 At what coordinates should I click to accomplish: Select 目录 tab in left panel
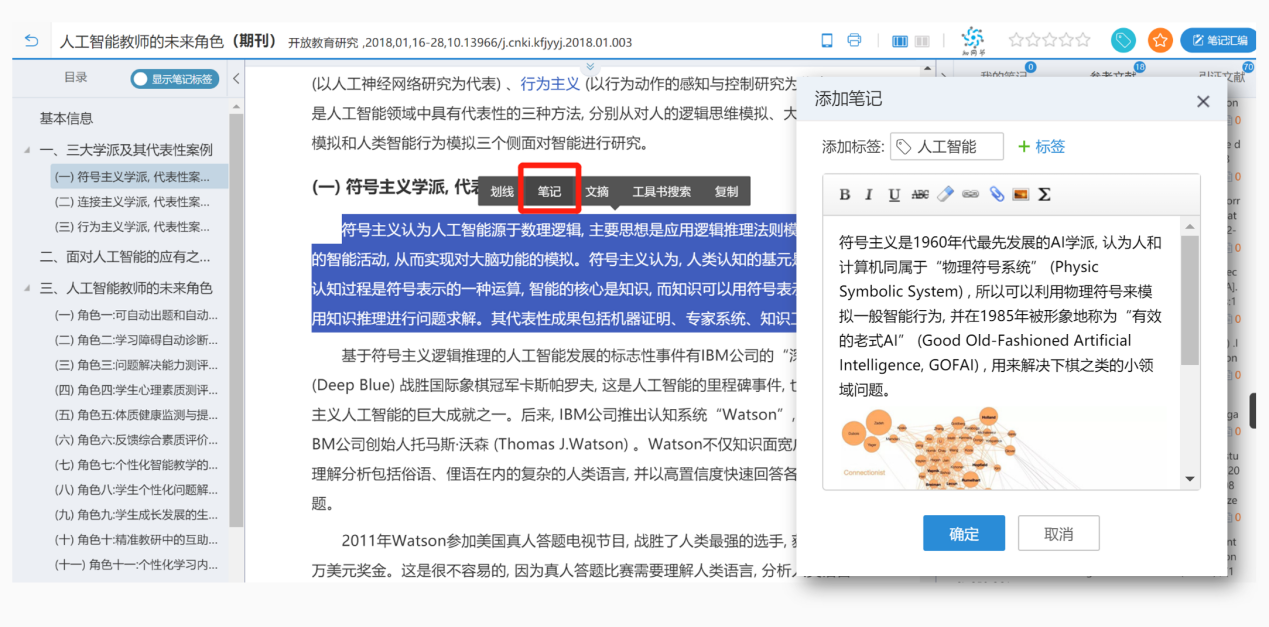76,78
